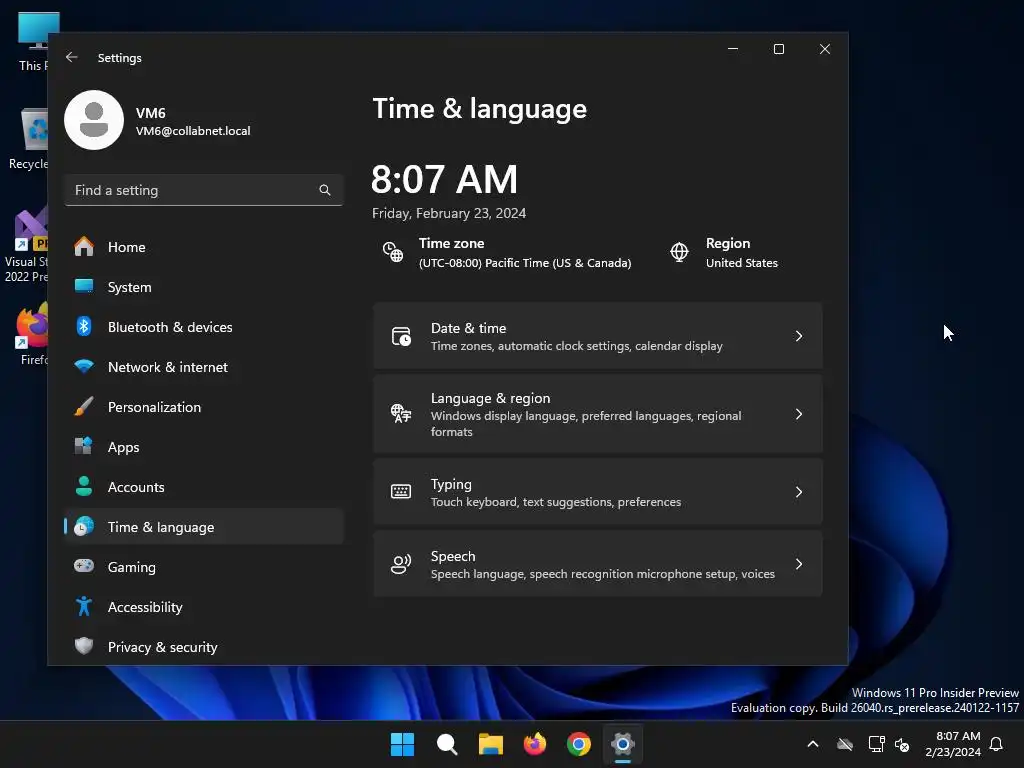Click the Privacy shield icon
This screenshot has height=768, width=1024.
tap(84, 647)
